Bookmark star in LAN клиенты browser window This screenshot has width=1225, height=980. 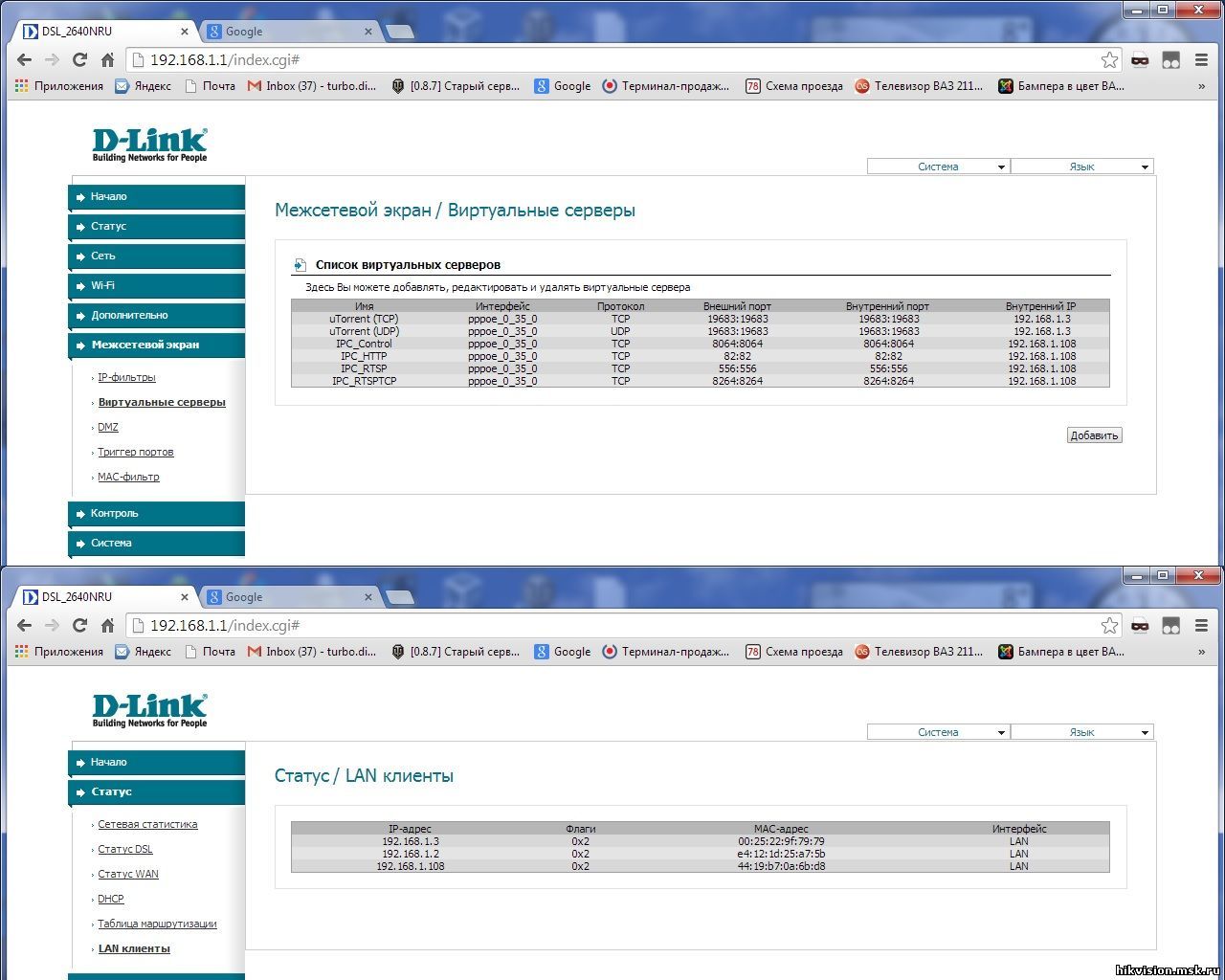(x=1109, y=626)
